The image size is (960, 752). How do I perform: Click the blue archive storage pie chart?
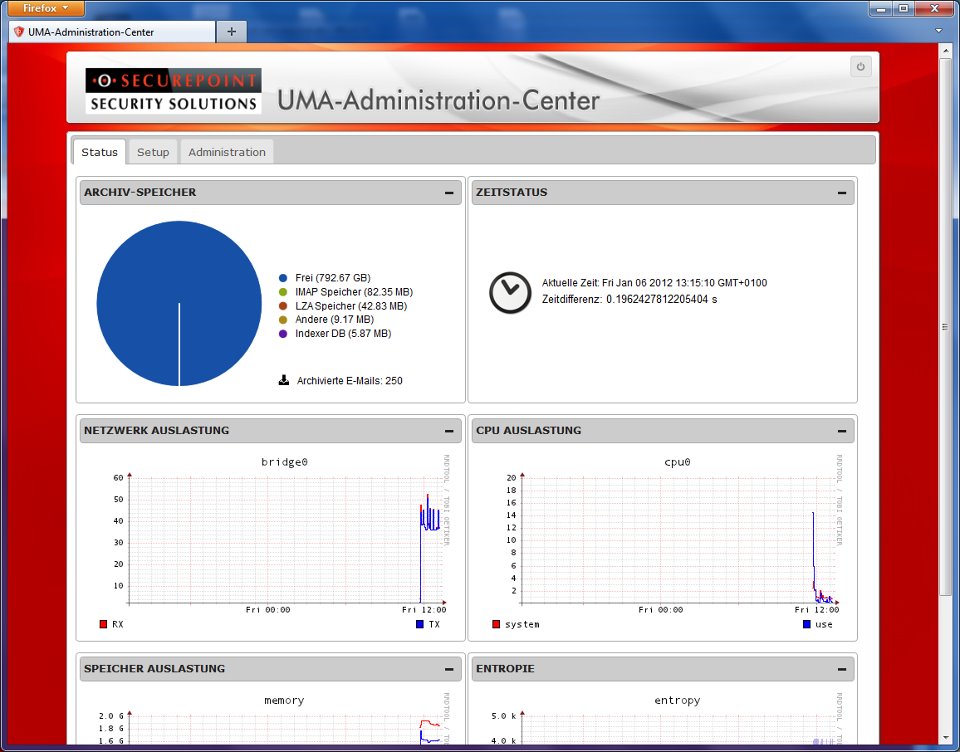click(179, 304)
